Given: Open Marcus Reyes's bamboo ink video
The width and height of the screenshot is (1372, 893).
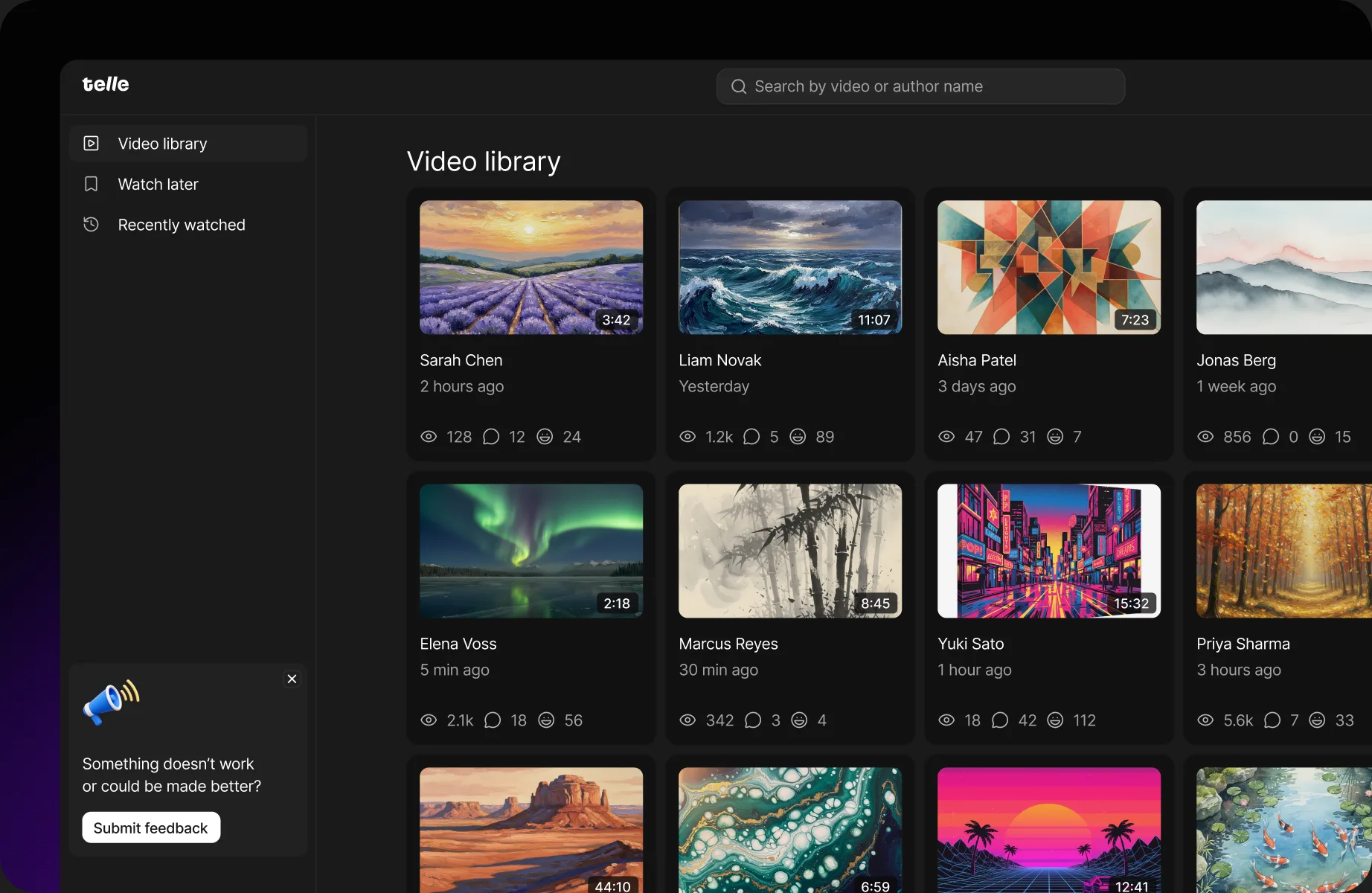Looking at the screenshot, I should pos(790,551).
